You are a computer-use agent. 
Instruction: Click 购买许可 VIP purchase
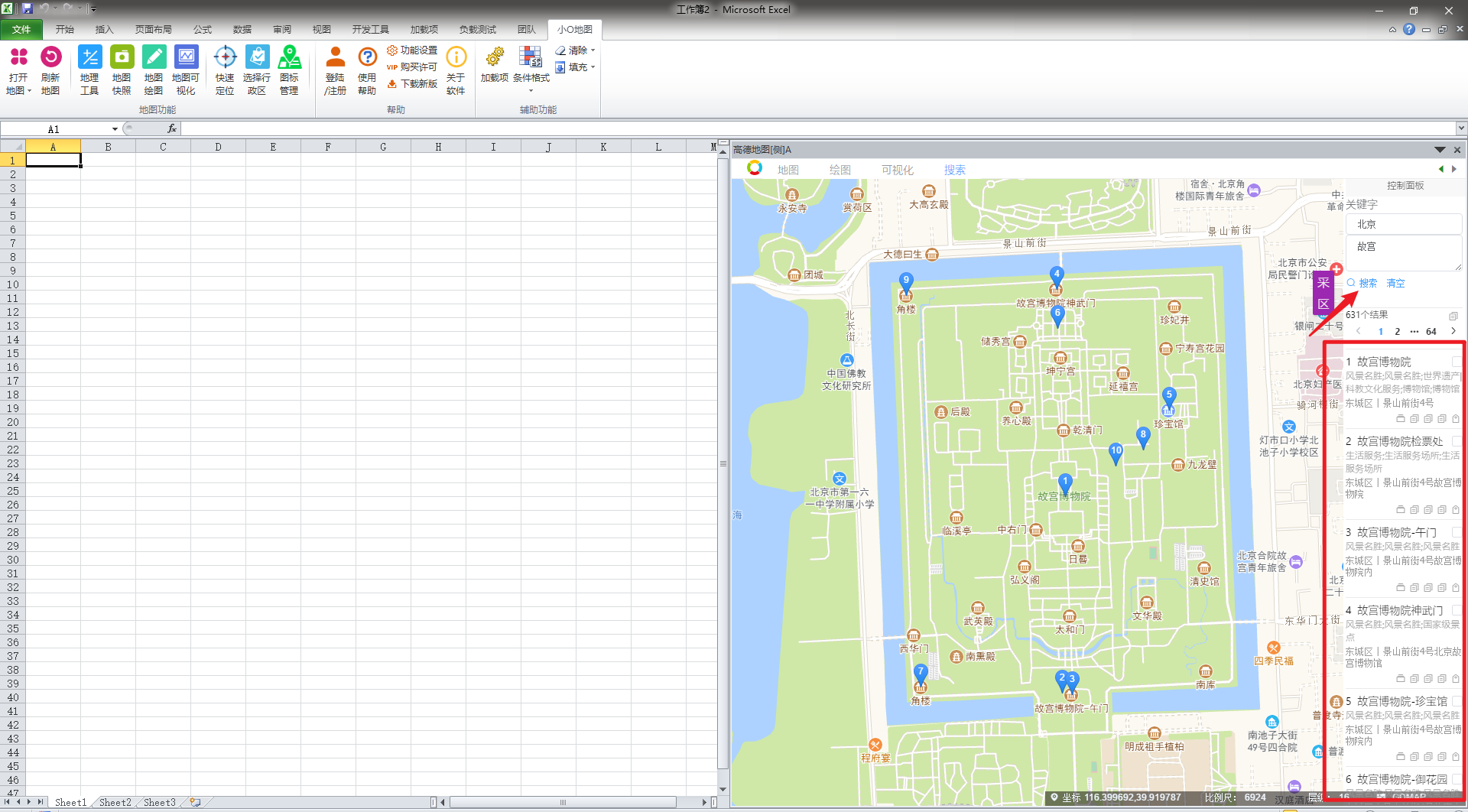pyautogui.click(x=412, y=67)
